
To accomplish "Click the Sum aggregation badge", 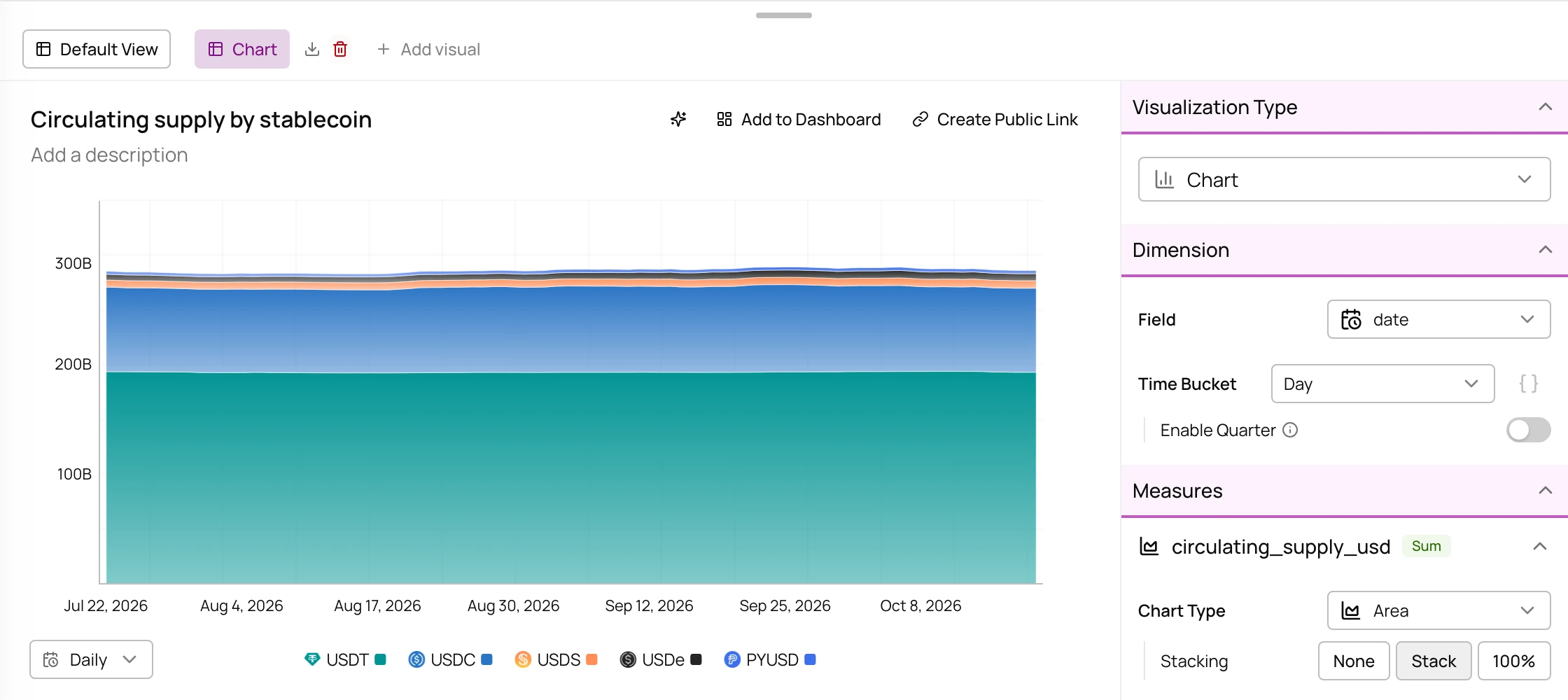I will pos(1427,546).
